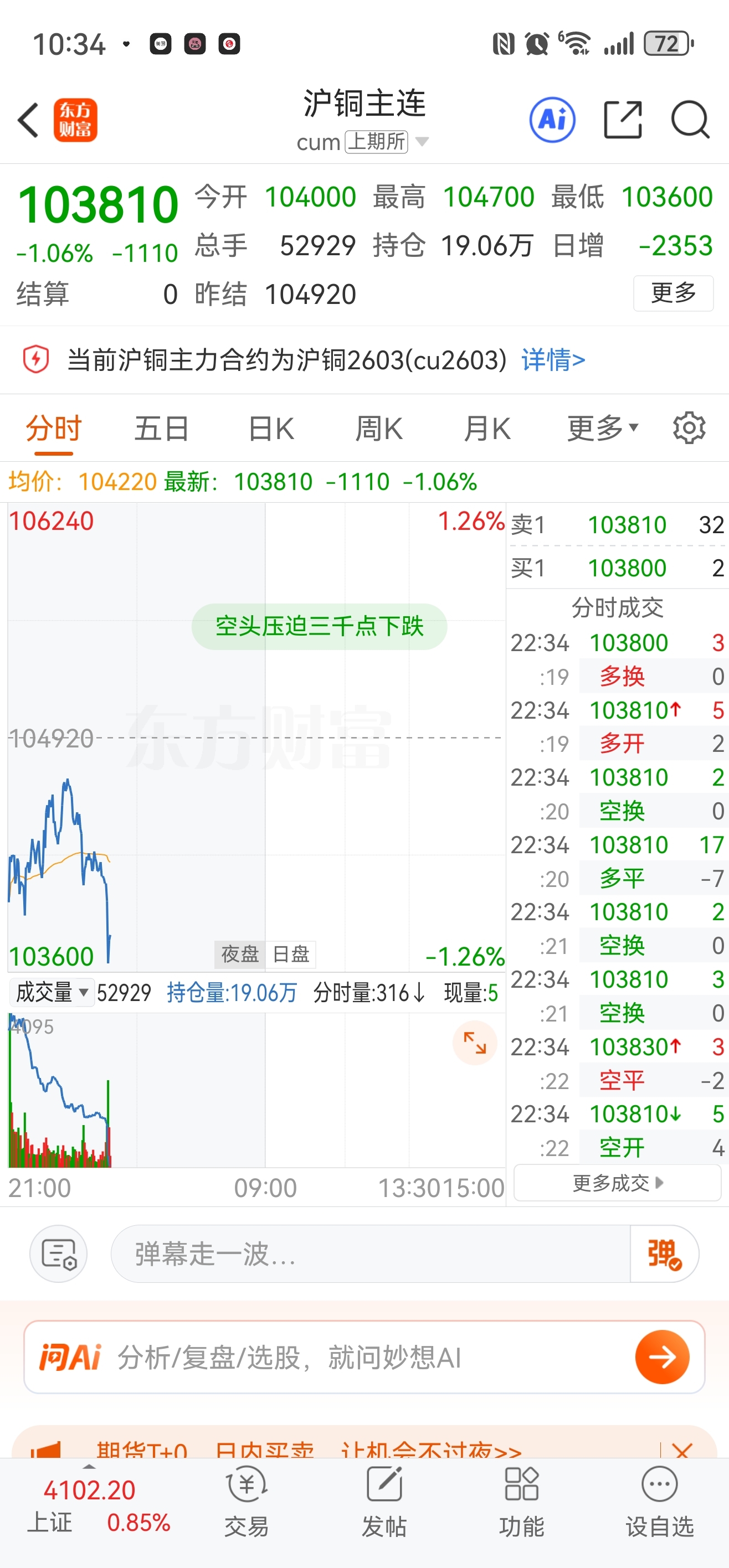Switch chart to 日盘 session
Viewport: 729px width, 1568px height.
tap(291, 954)
